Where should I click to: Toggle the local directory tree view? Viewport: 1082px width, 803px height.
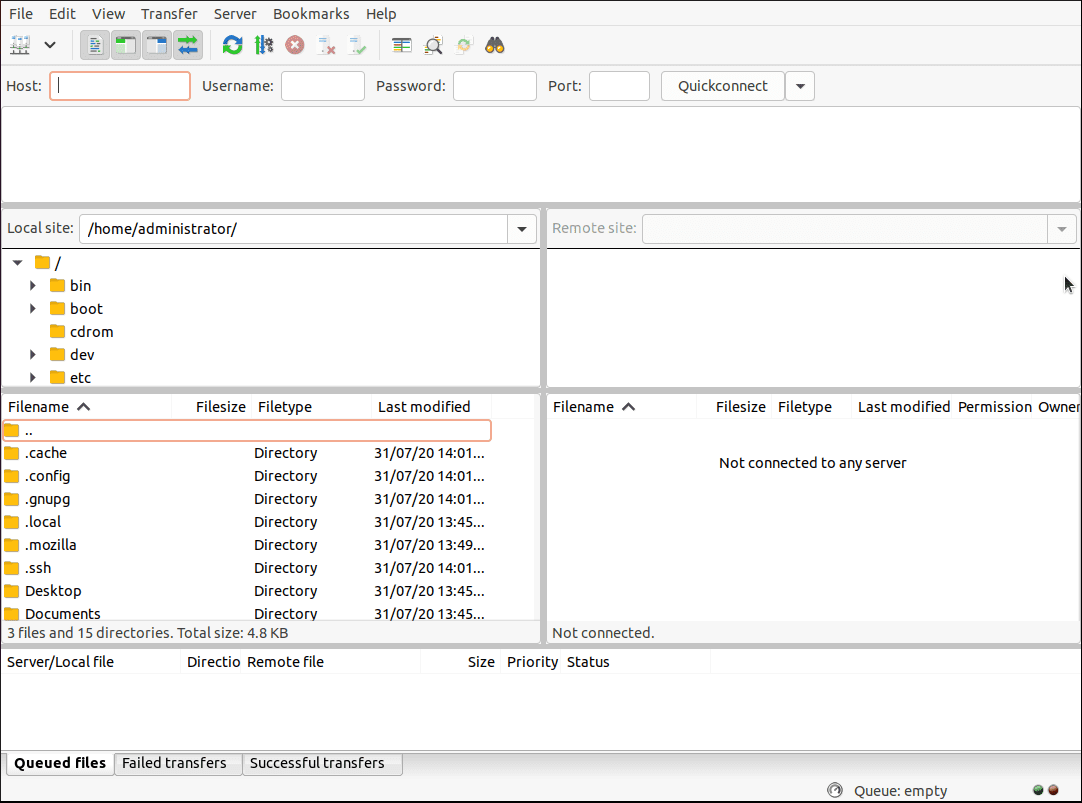tap(126, 45)
